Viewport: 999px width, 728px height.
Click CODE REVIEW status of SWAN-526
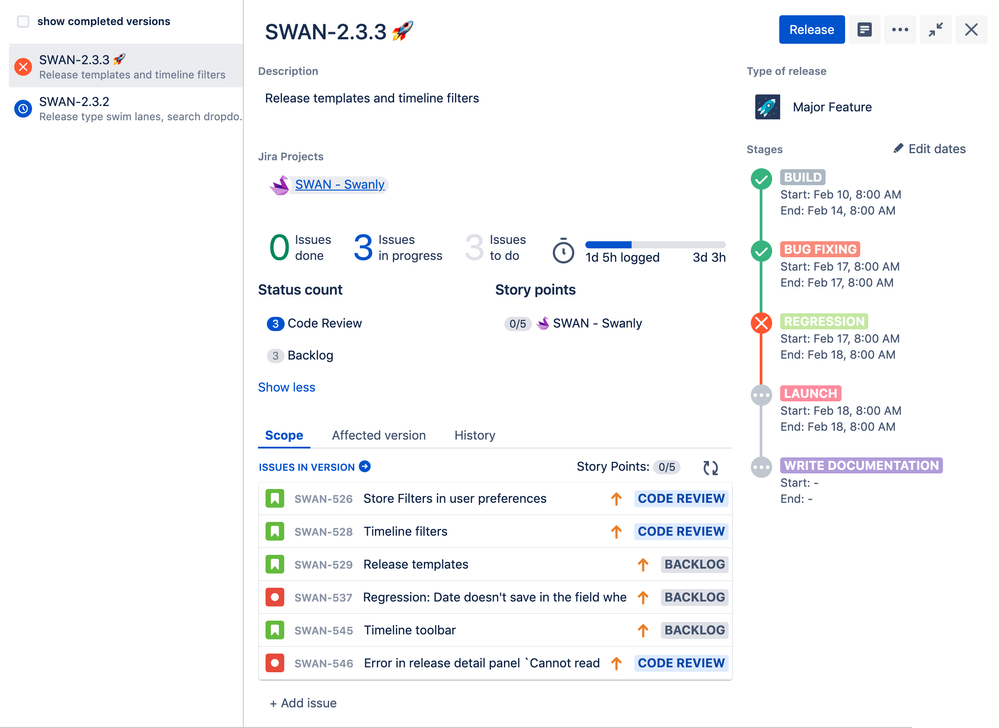coord(681,499)
